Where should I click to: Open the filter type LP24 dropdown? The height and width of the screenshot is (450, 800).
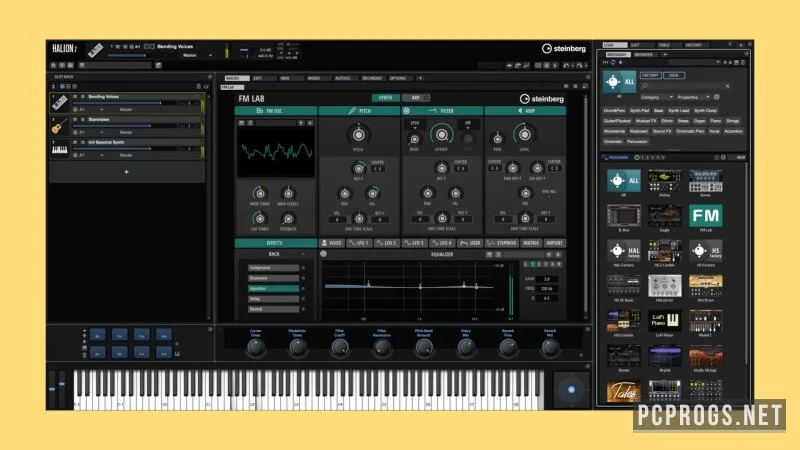pos(415,123)
